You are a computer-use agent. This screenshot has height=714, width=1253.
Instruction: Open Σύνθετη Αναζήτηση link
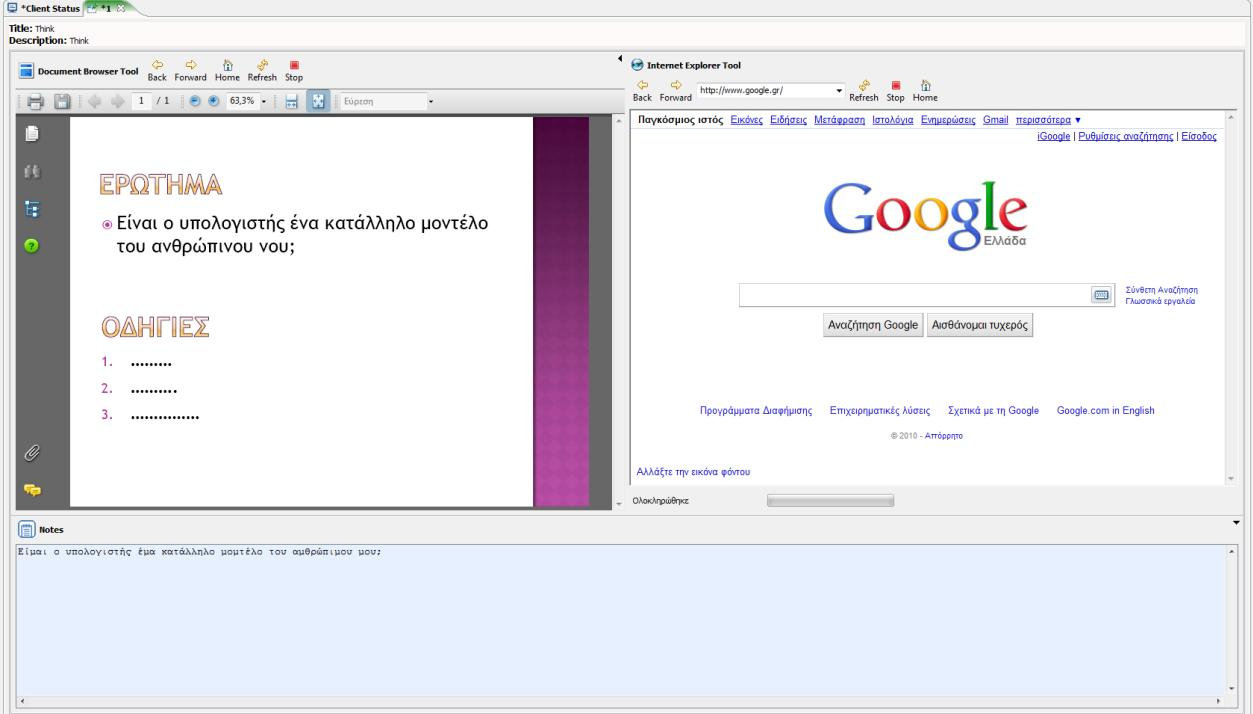(1162, 289)
